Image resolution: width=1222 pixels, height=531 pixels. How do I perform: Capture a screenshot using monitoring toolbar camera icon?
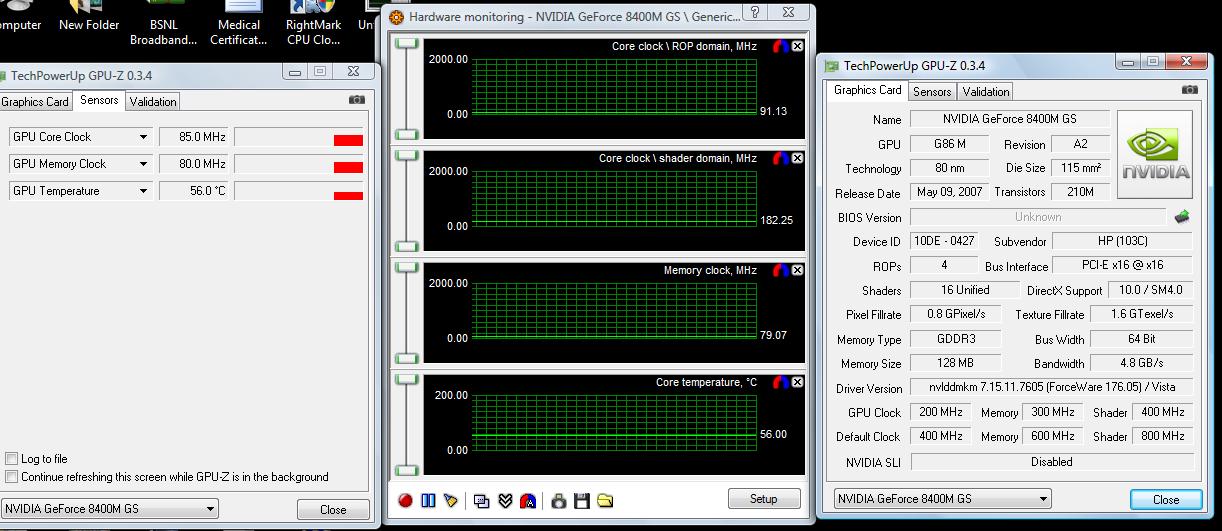[559, 501]
